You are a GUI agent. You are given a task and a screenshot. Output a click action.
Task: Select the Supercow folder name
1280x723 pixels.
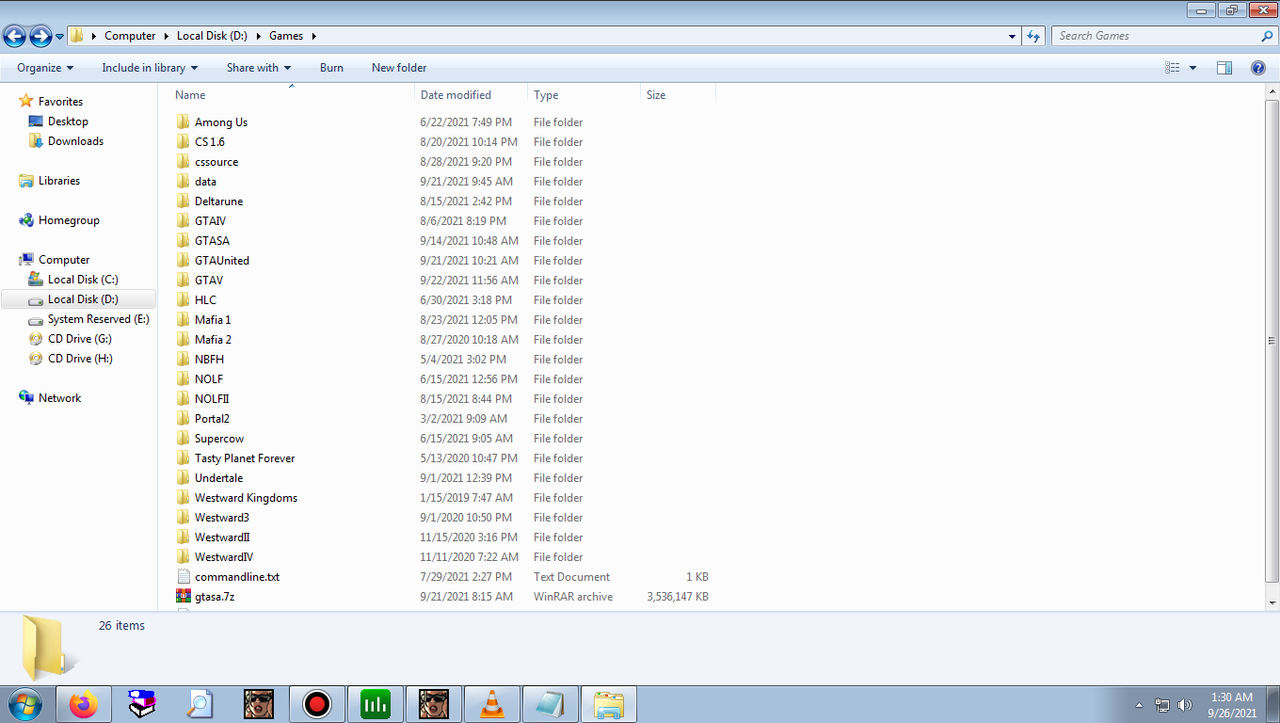(x=219, y=439)
